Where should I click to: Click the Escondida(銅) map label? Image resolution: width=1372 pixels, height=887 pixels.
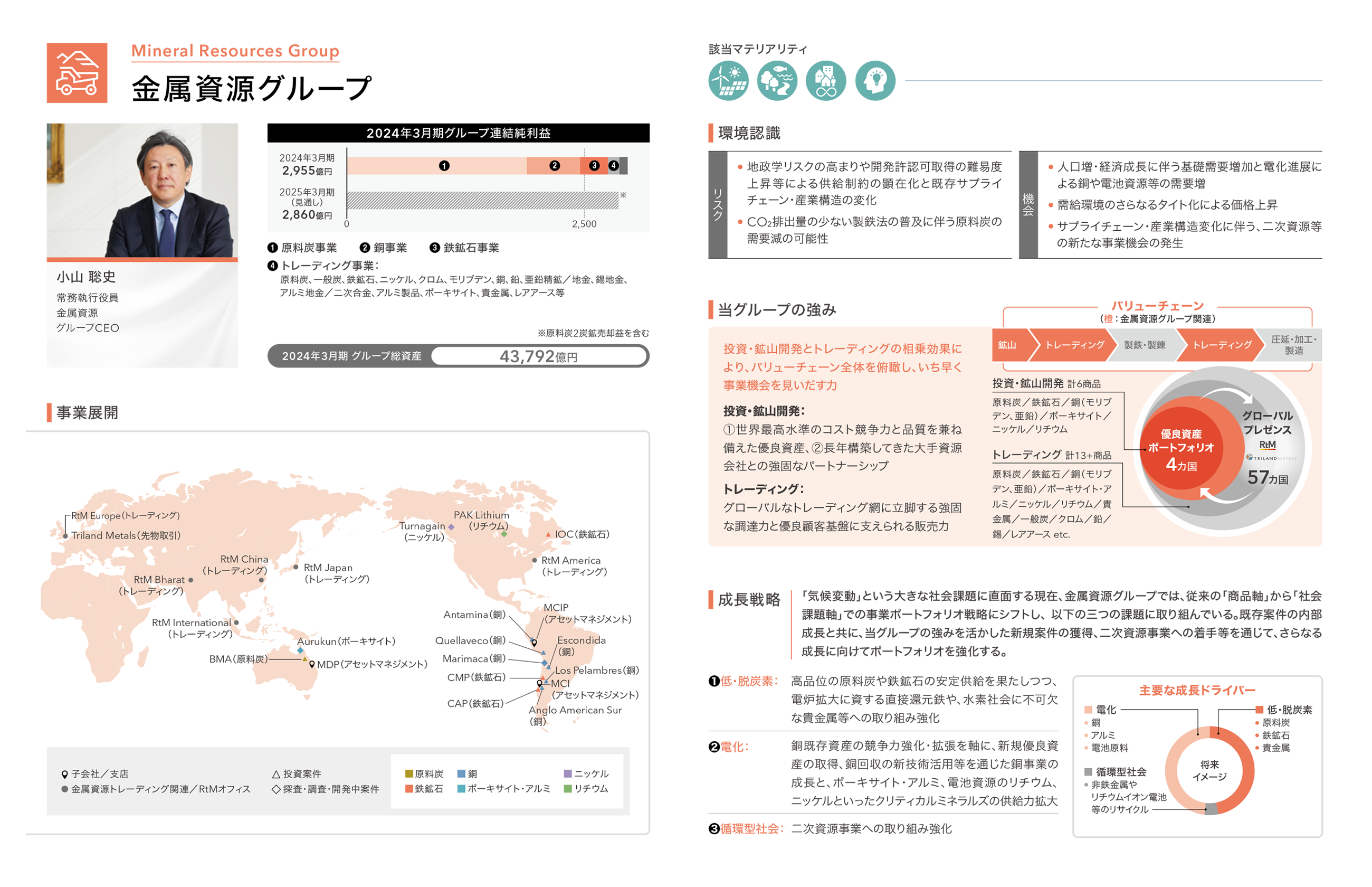pyautogui.click(x=582, y=646)
